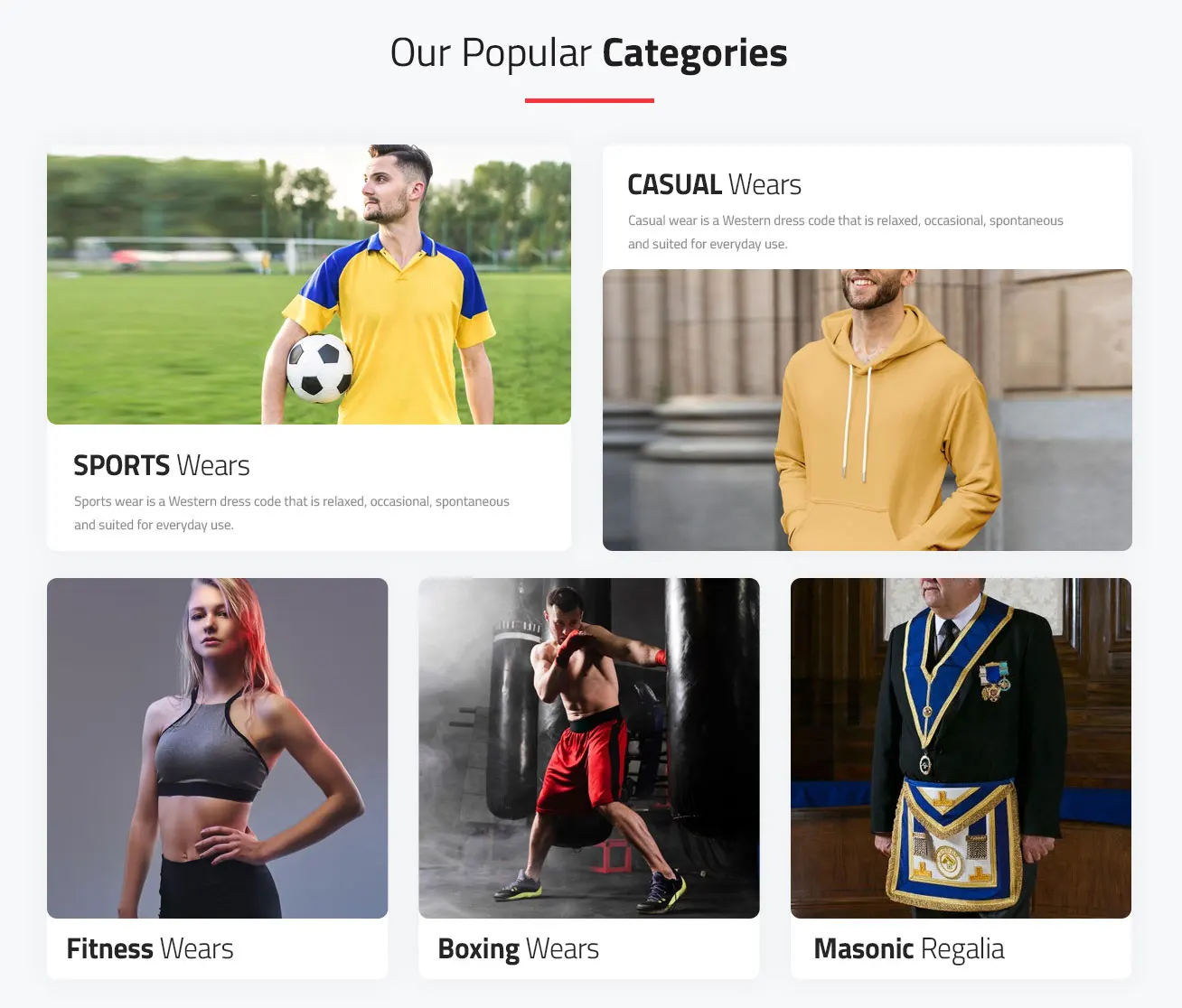Select the Masonic Regalia title link
Viewport: 1182px width, 1008px height.
[909, 948]
